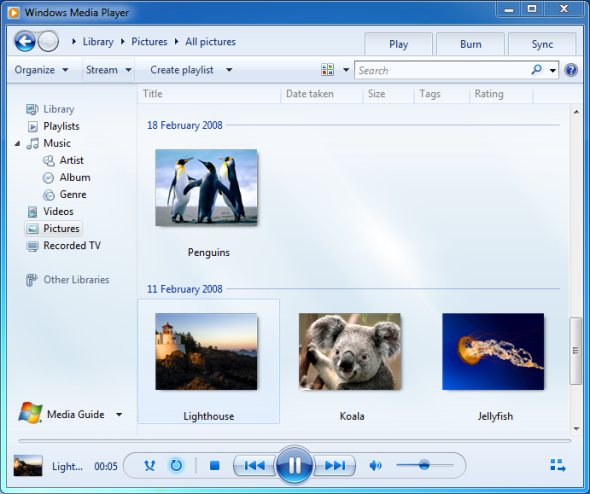Click the vertical scrollbar thumb
Image resolution: width=590 pixels, height=494 pixels.
pyautogui.click(x=576, y=351)
